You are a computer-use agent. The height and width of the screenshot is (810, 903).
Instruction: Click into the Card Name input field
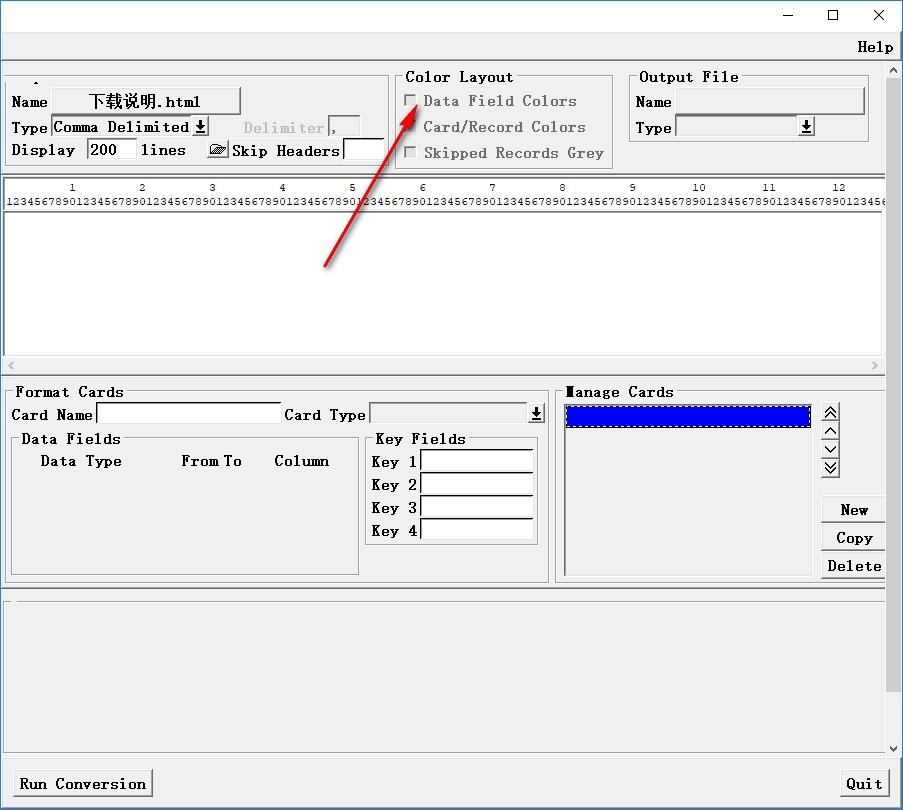click(188, 414)
